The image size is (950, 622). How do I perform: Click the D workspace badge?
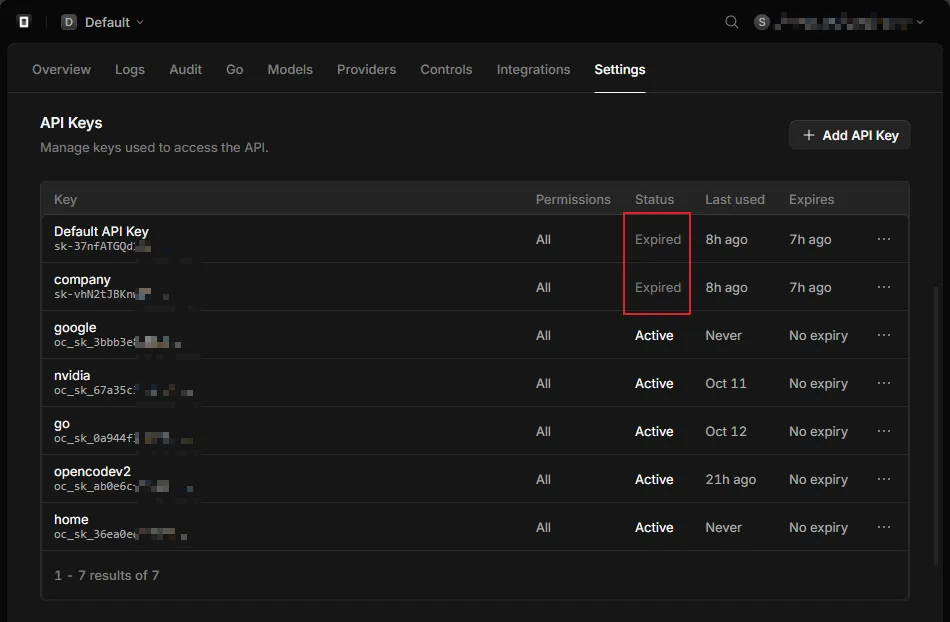click(68, 22)
